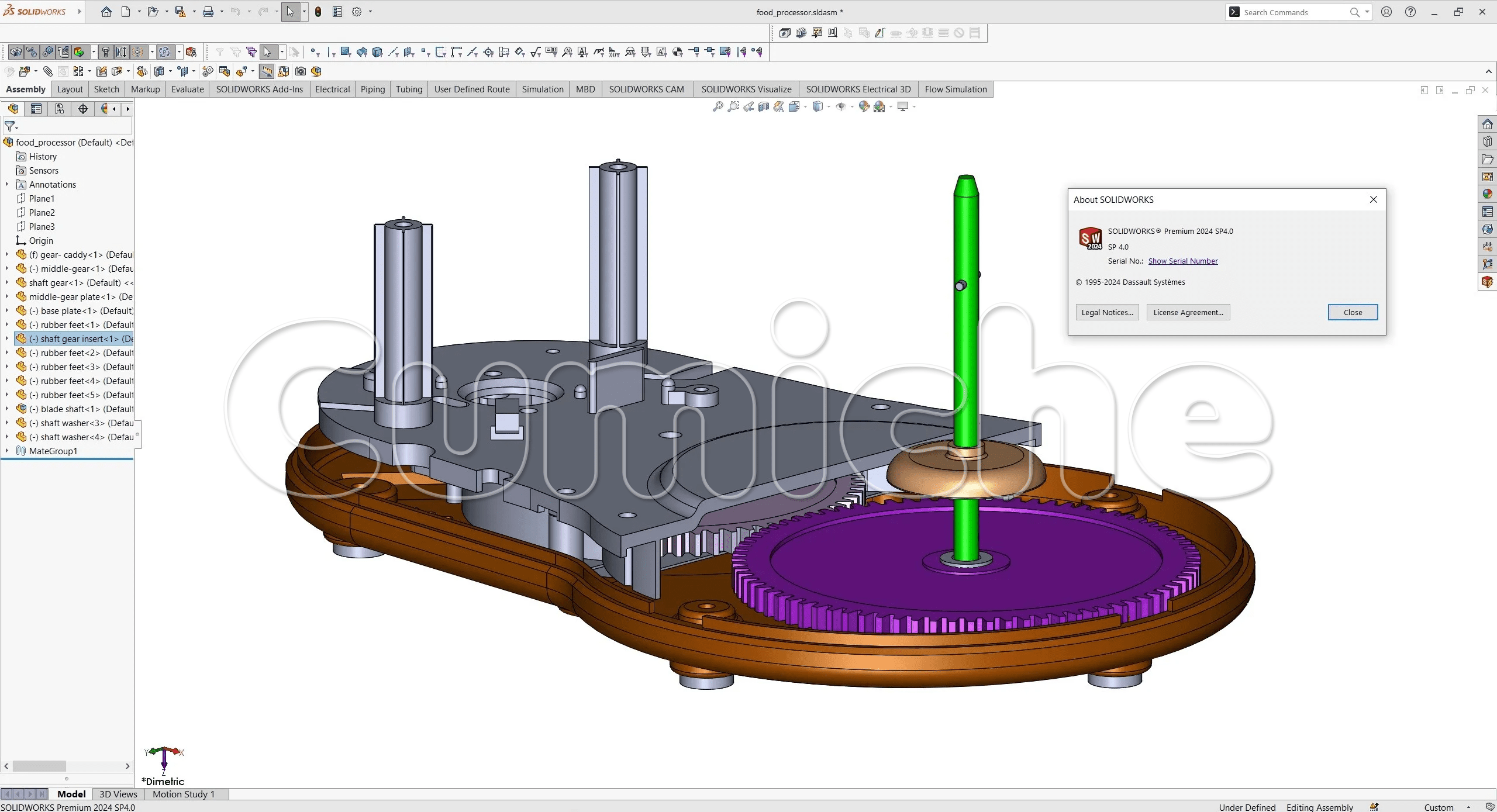Open the Design Library icon in task pane
The height and width of the screenshot is (812, 1497).
(x=1488, y=141)
